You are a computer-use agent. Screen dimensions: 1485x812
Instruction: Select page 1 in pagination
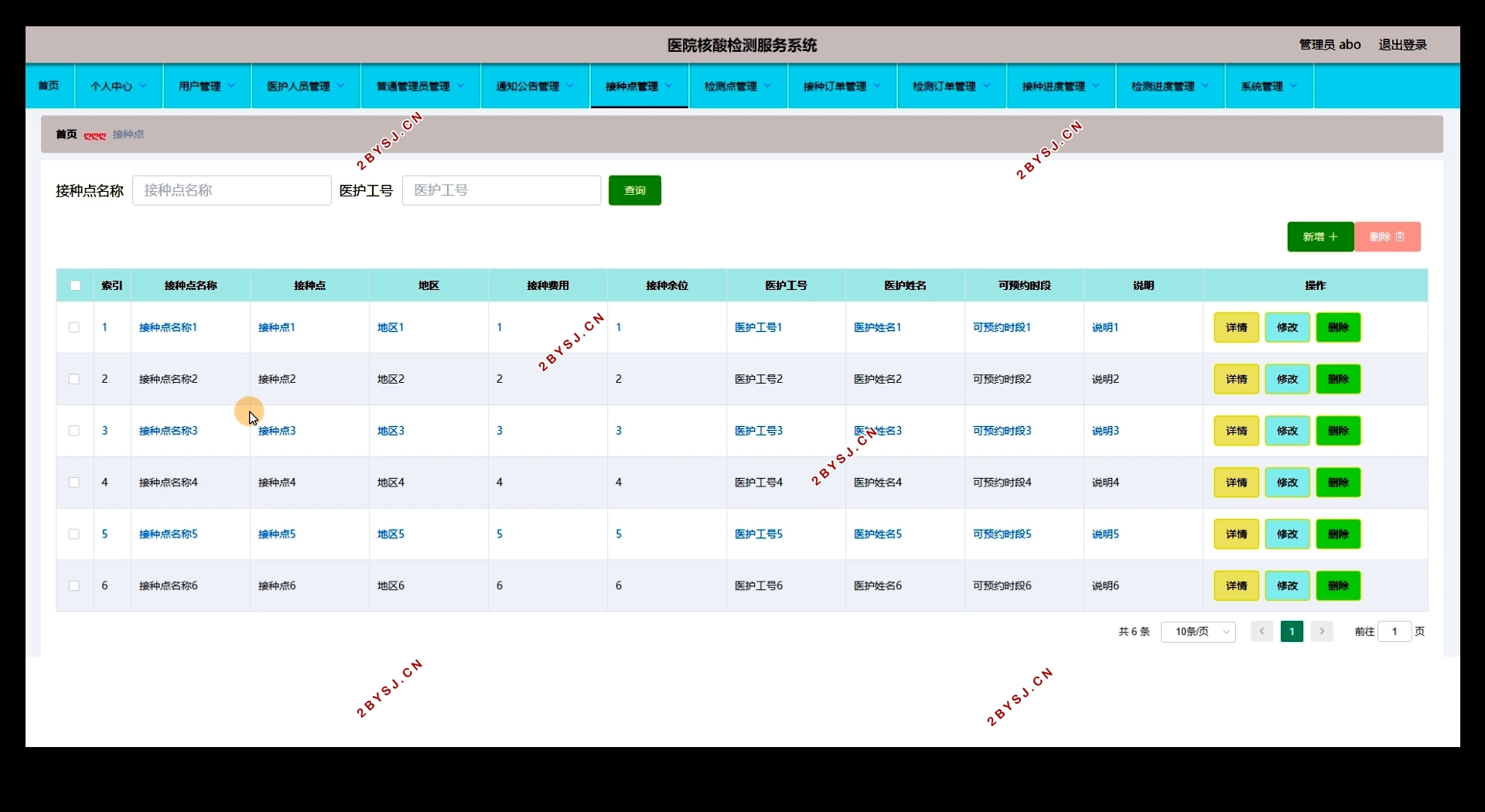coord(1292,632)
